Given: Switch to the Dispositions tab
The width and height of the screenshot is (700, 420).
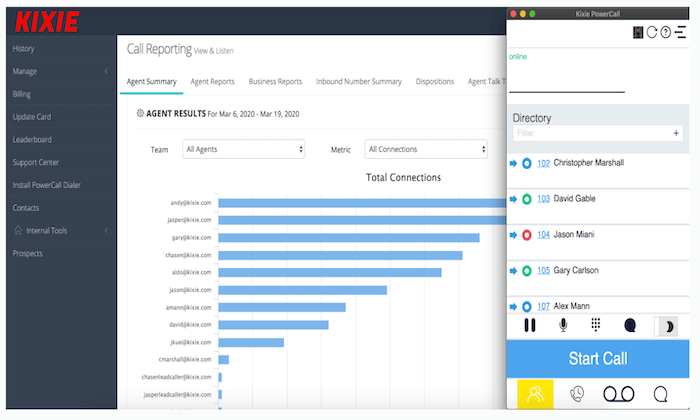Looking at the screenshot, I should (x=435, y=82).
